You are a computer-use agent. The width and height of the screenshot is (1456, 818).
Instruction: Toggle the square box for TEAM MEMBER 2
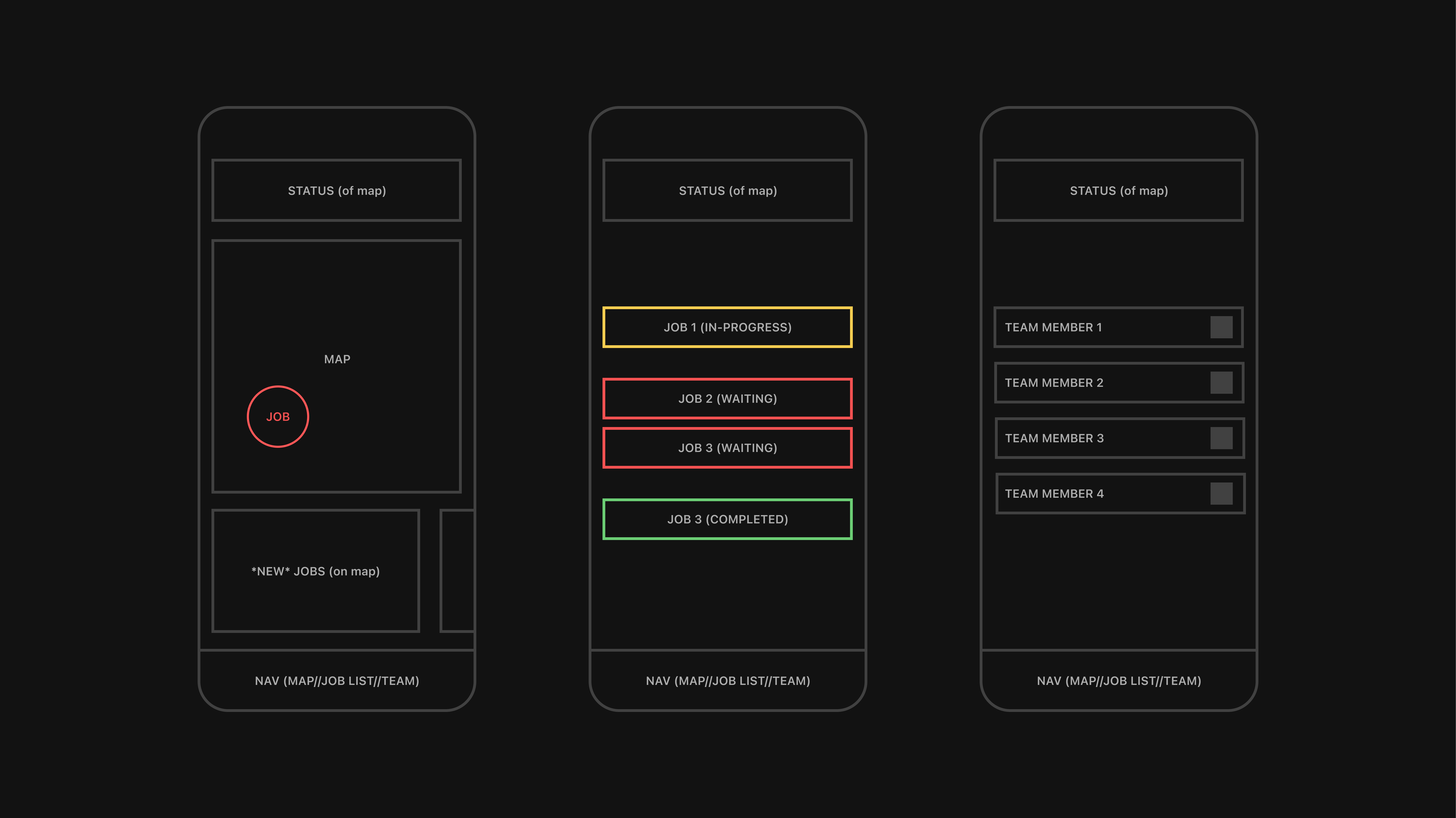pos(1221,383)
